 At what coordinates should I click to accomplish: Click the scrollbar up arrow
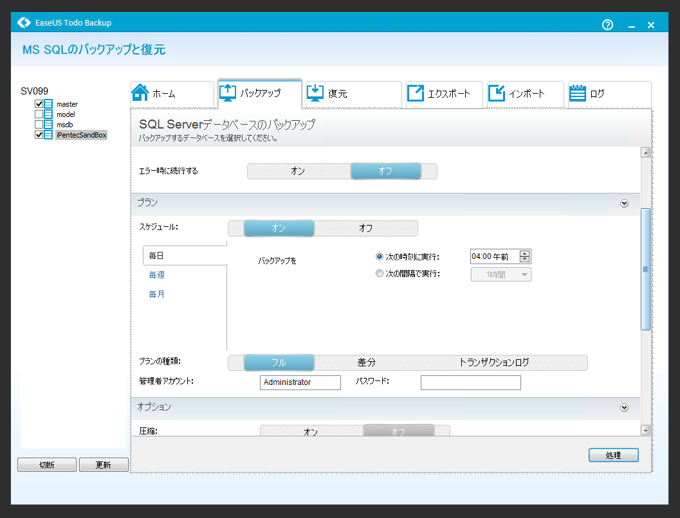(645, 153)
